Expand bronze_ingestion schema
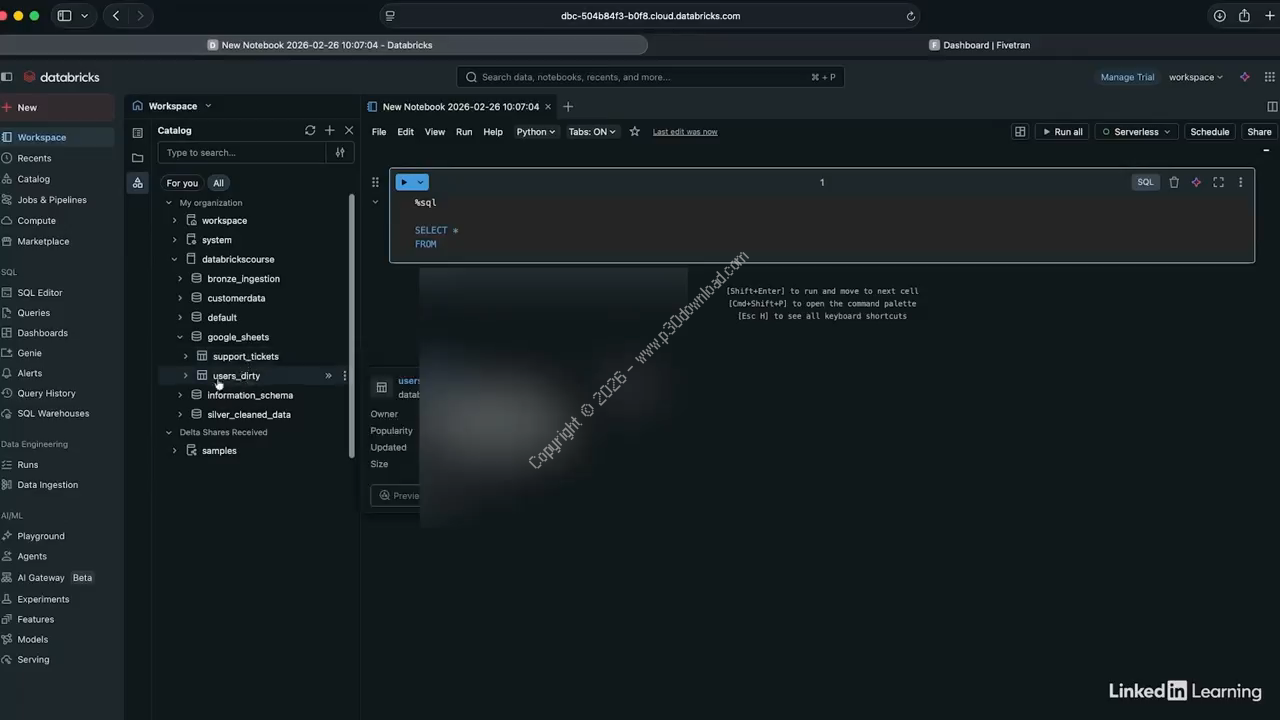1280x720 pixels. coord(180,279)
